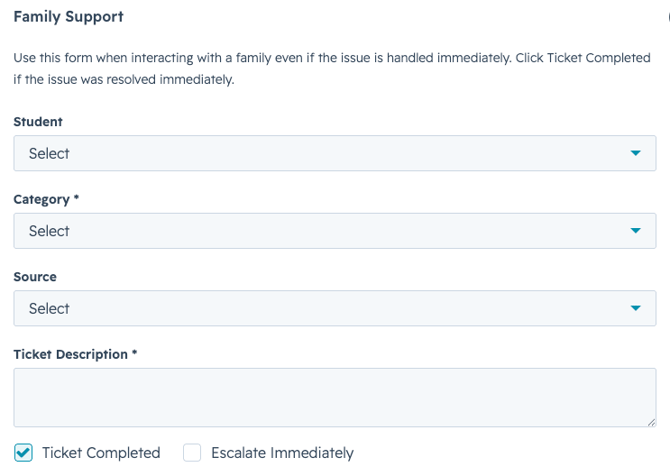Click the form instructions paragraph
The height and width of the screenshot is (476, 670).
point(332,68)
